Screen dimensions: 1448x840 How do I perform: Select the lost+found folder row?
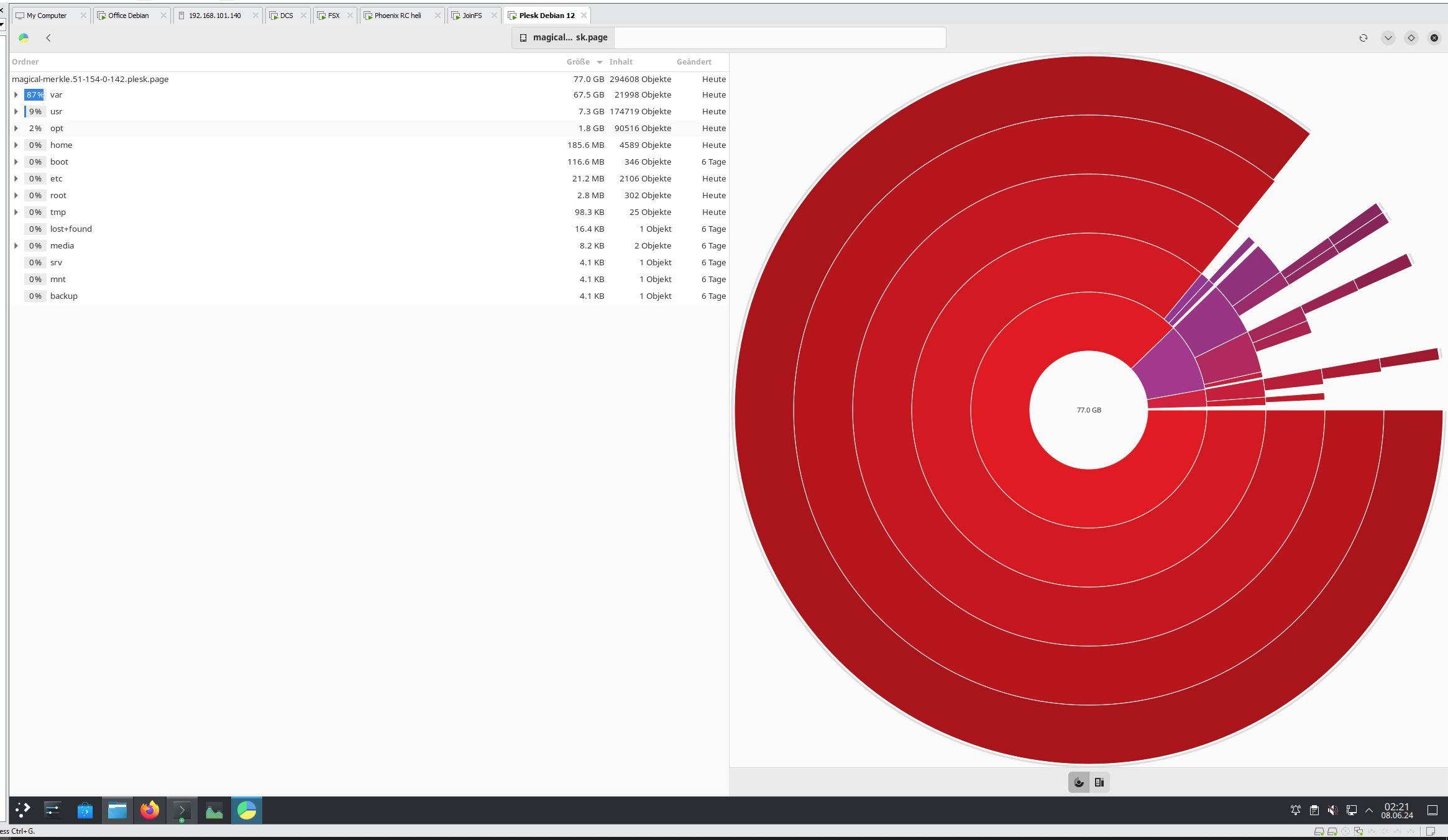[369, 229]
